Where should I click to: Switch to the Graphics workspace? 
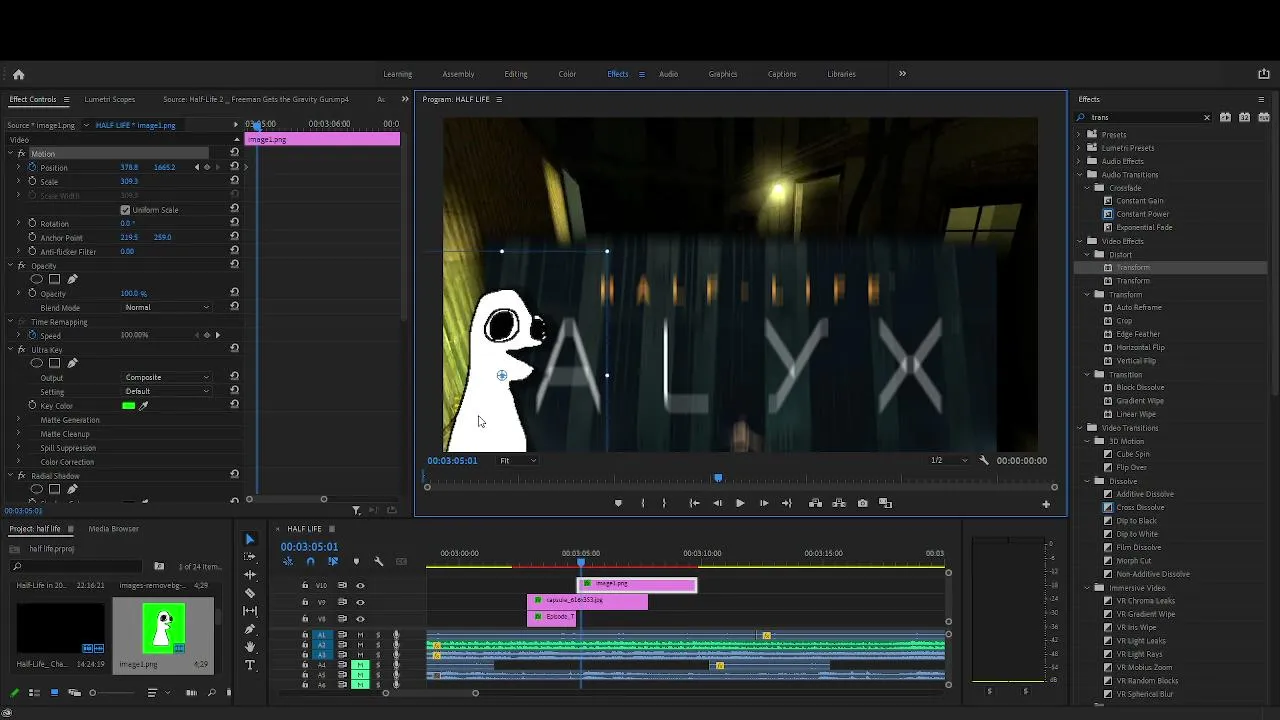pos(723,74)
